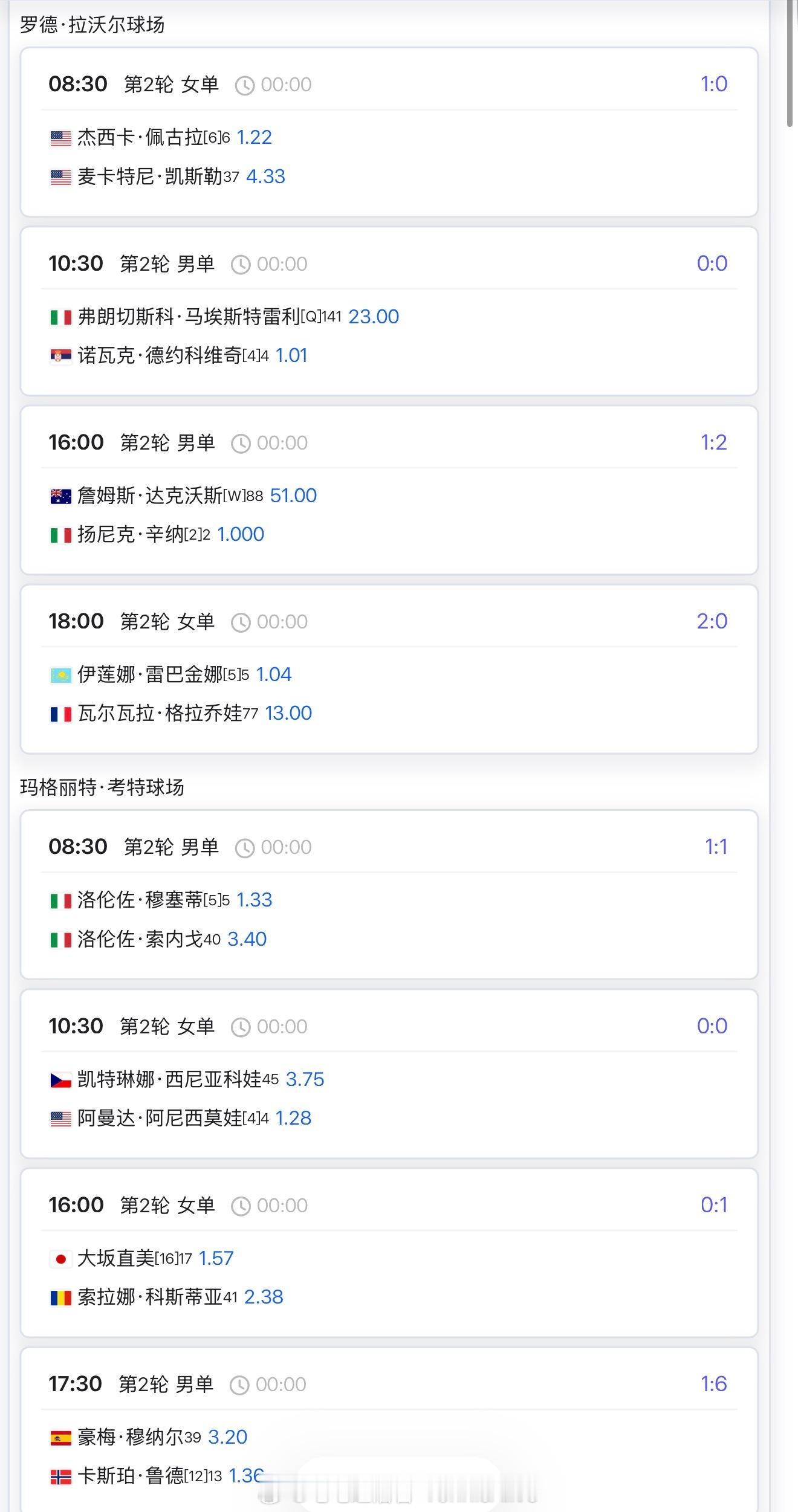Image resolution: width=798 pixels, height=1512 pixels.
Task: Click the 23.00 odds for 马埃斯特雷利
Action: click(x=374, y=317)
